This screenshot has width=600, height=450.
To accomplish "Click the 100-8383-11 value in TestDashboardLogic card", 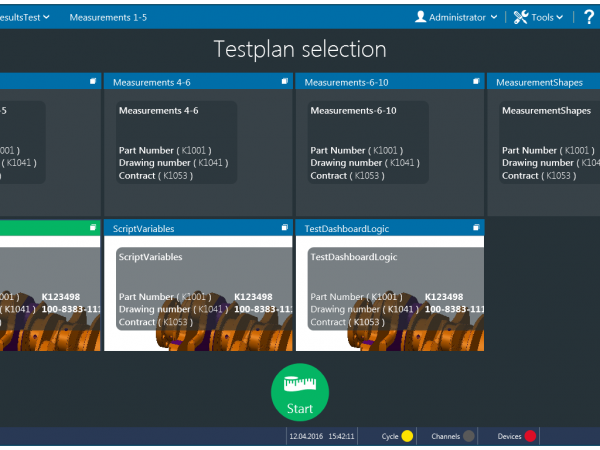I will pos(454,309).
